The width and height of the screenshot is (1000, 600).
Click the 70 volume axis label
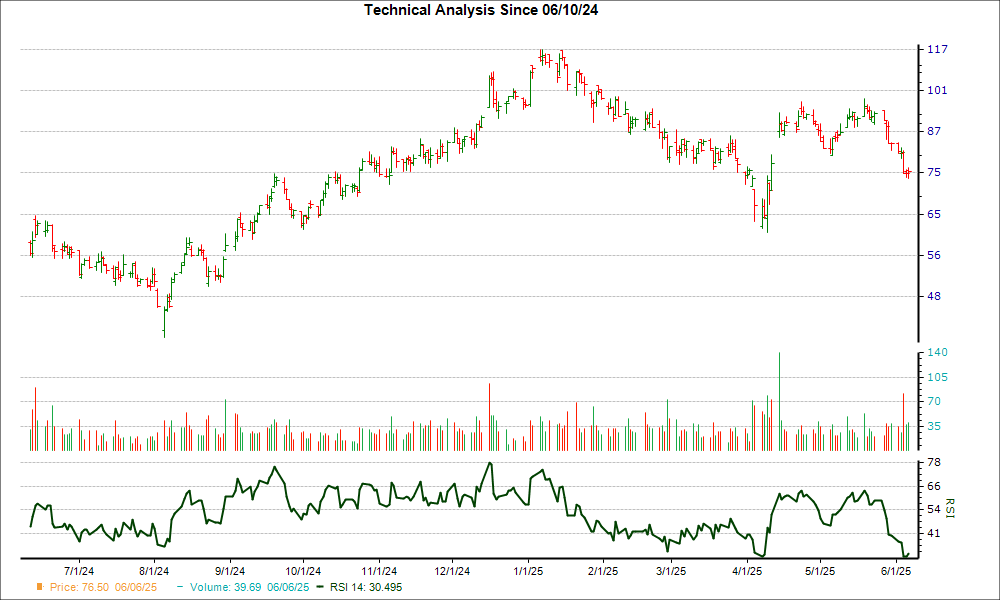pos(934,401)
